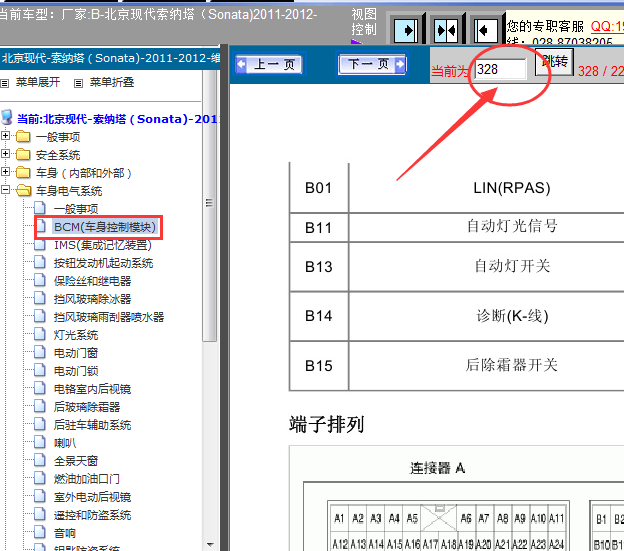624x551 pixels.
Task: Expand the 车身(内部和外部) folder node
Action: coord(5,171)
